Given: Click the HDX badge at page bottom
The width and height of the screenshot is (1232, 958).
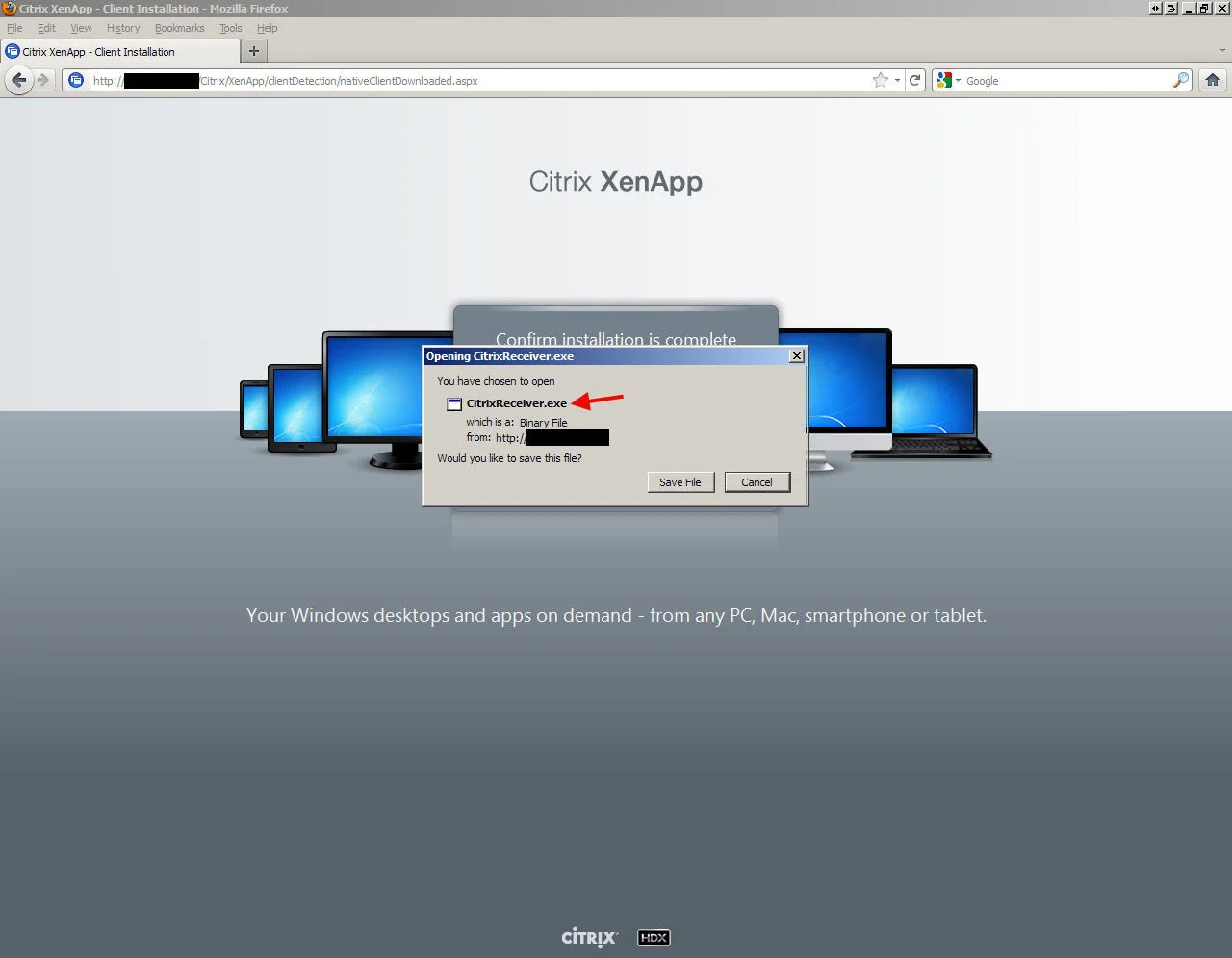Looking at the screenshot, I should point(654,937).
